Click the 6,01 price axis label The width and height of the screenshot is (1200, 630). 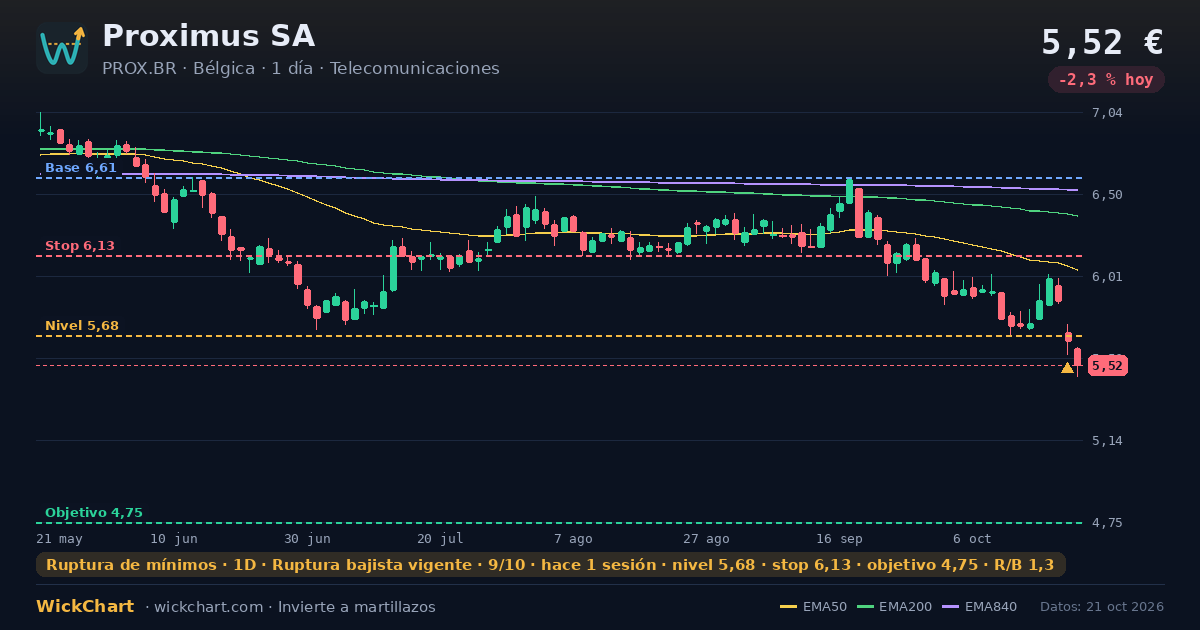1107,277
